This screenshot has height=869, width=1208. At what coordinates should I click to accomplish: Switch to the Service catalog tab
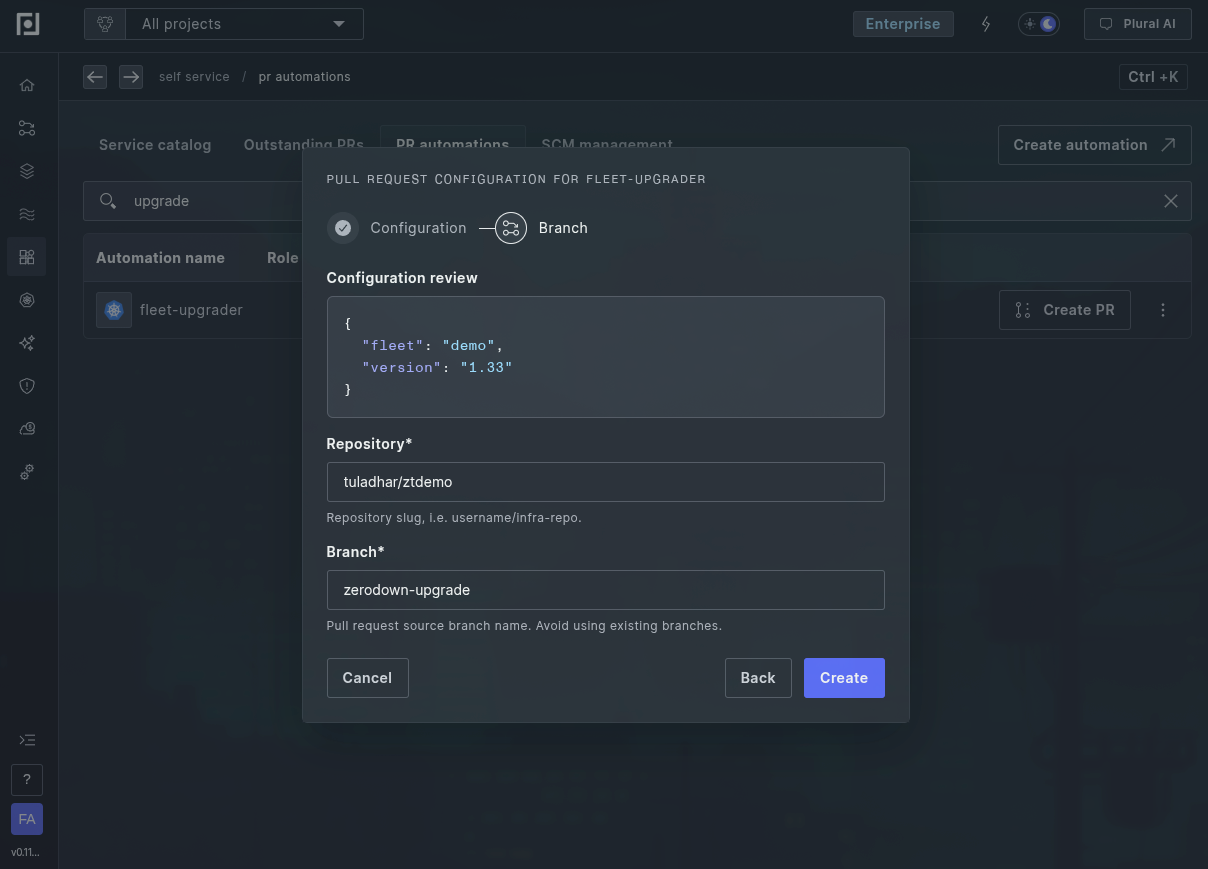tap(155, 145)
